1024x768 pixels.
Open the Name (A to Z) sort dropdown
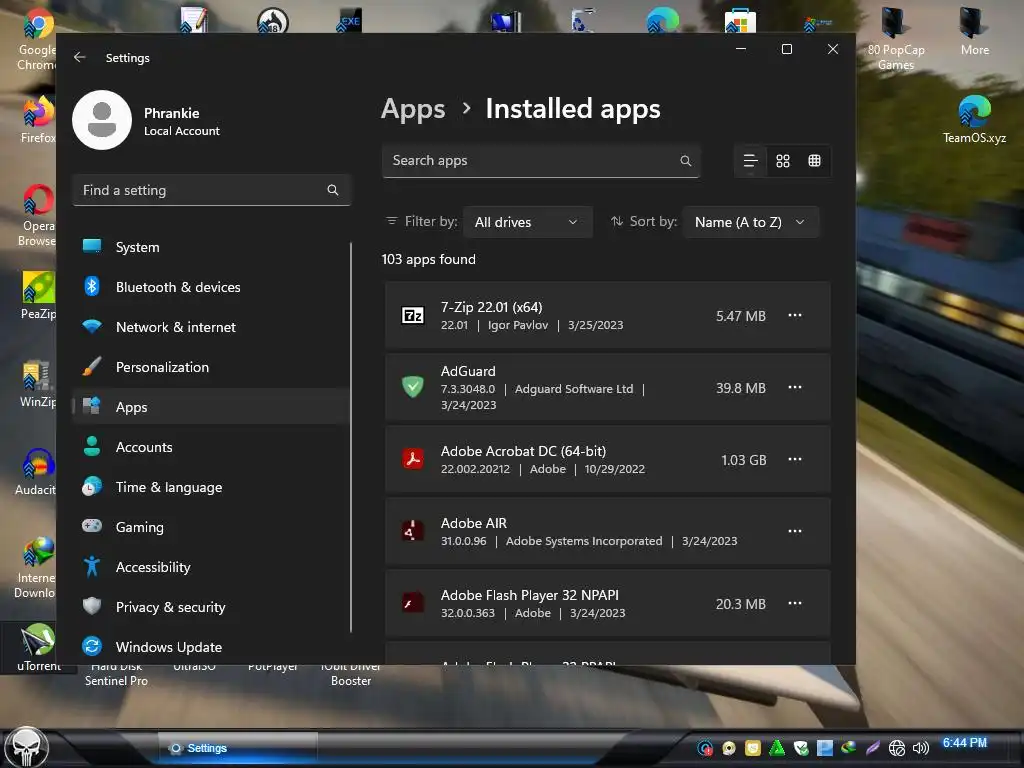[750, 222]
